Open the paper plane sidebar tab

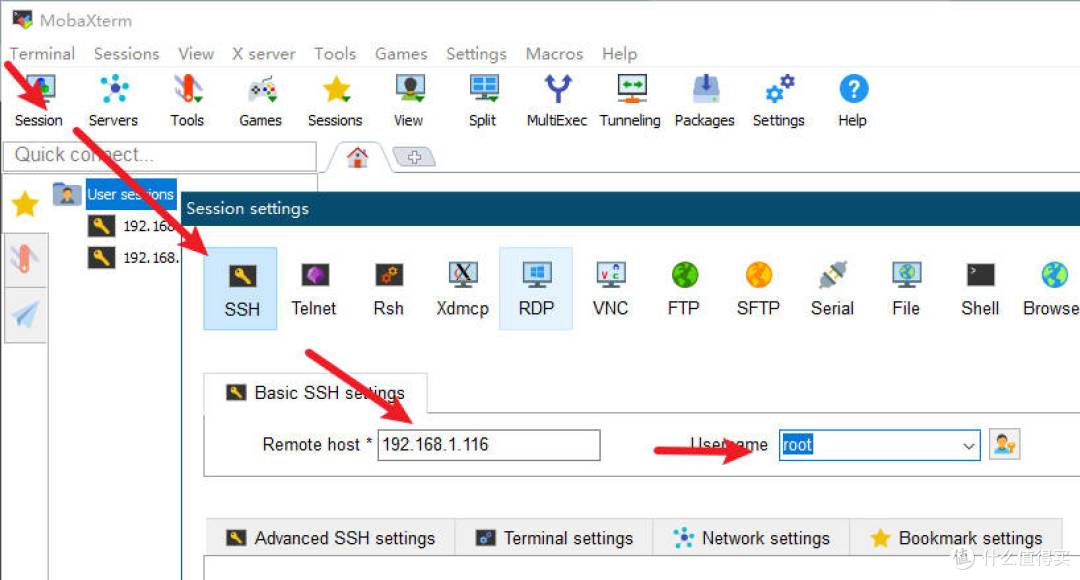pos(25,315)
